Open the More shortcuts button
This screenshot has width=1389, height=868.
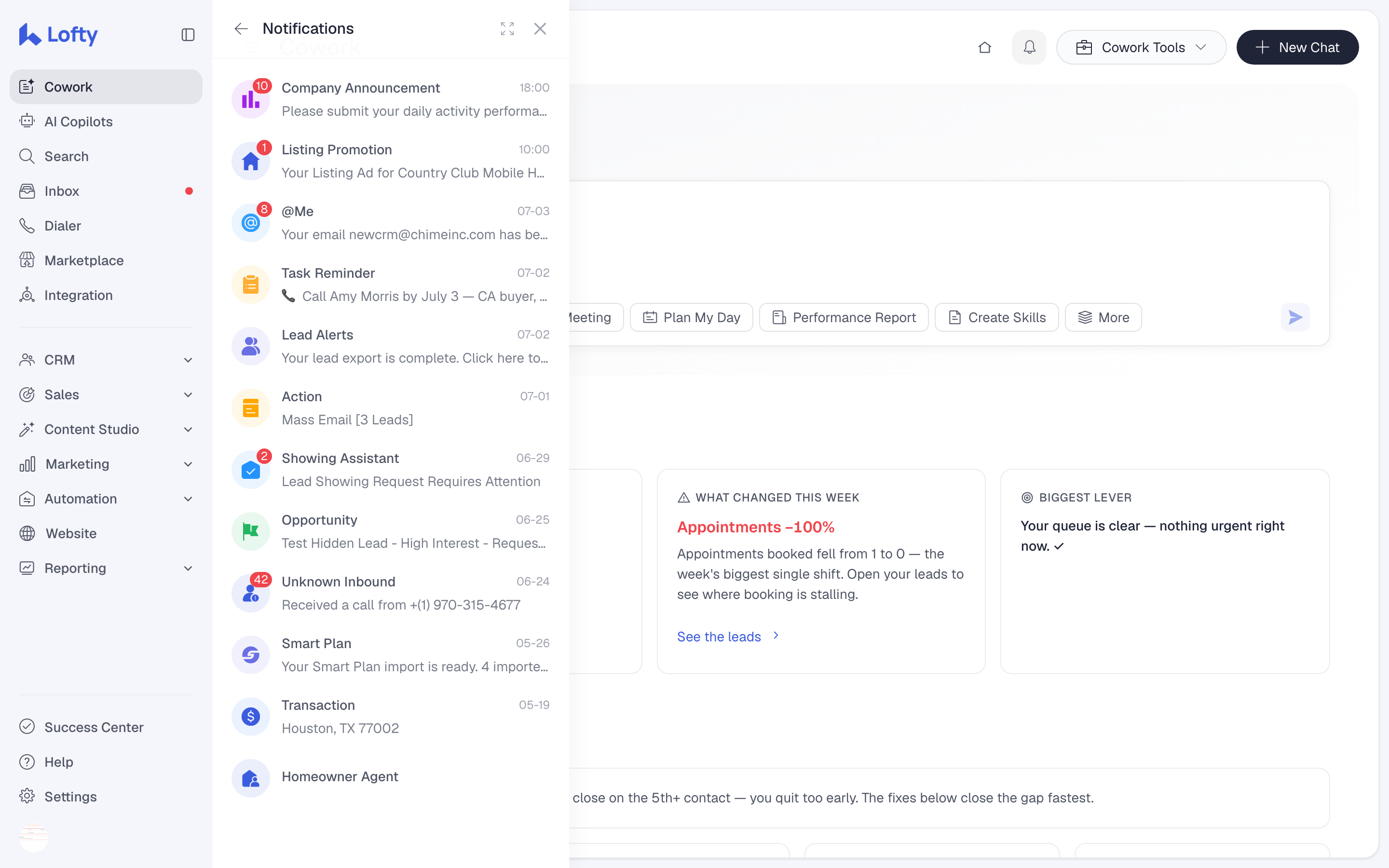[x=1103, y=317]
